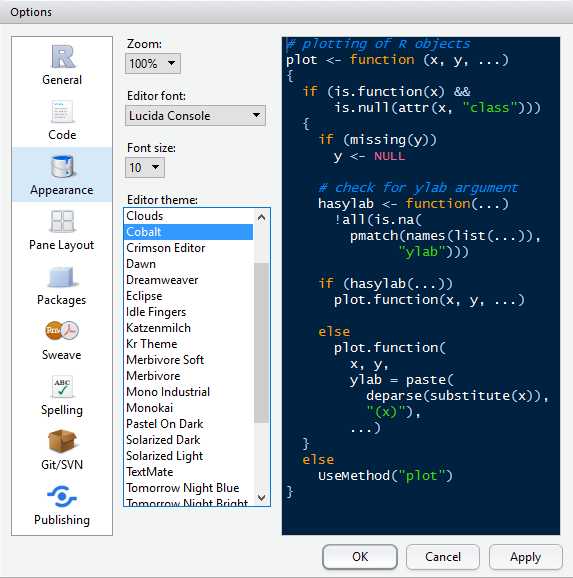Choose the Dawn theme
This screenshot has height=578, width=573.
188,264
